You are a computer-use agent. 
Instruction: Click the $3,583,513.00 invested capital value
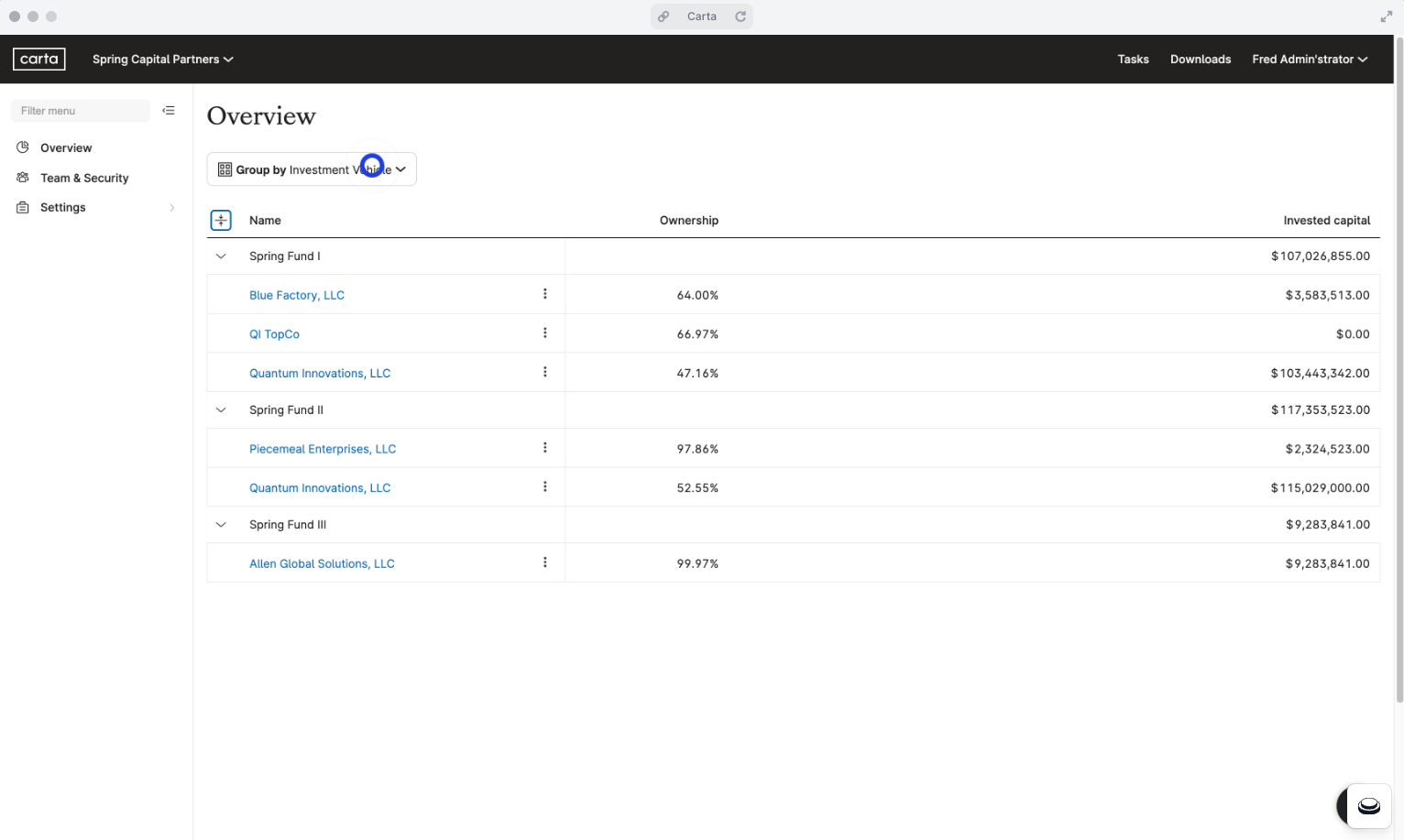1327,295
